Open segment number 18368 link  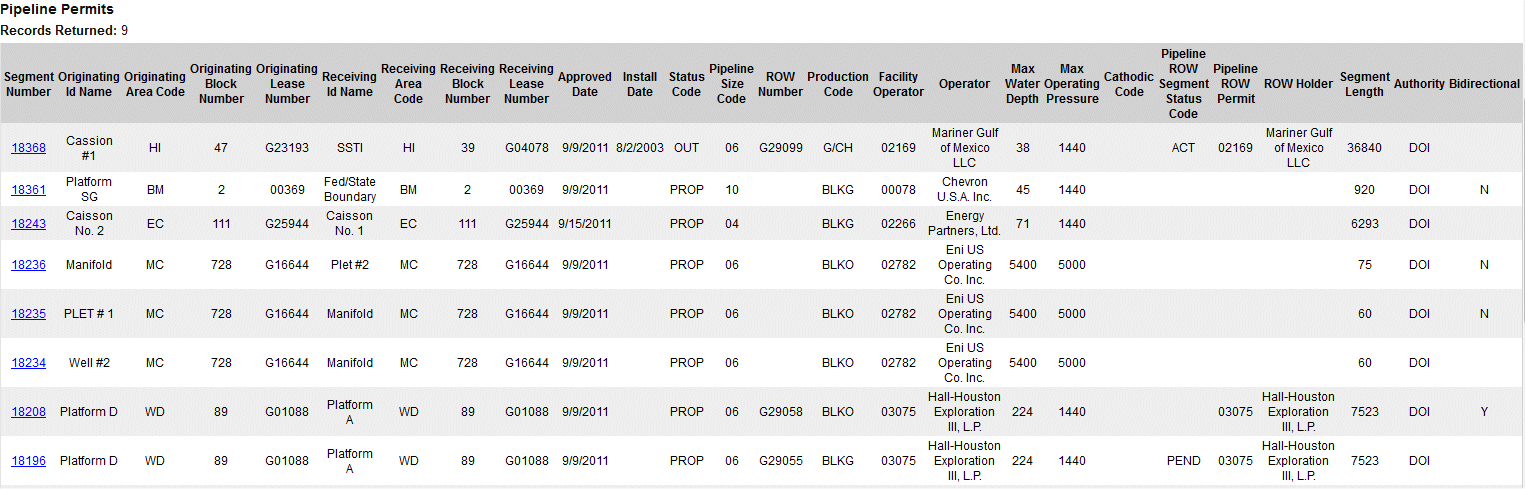point(28,148)
